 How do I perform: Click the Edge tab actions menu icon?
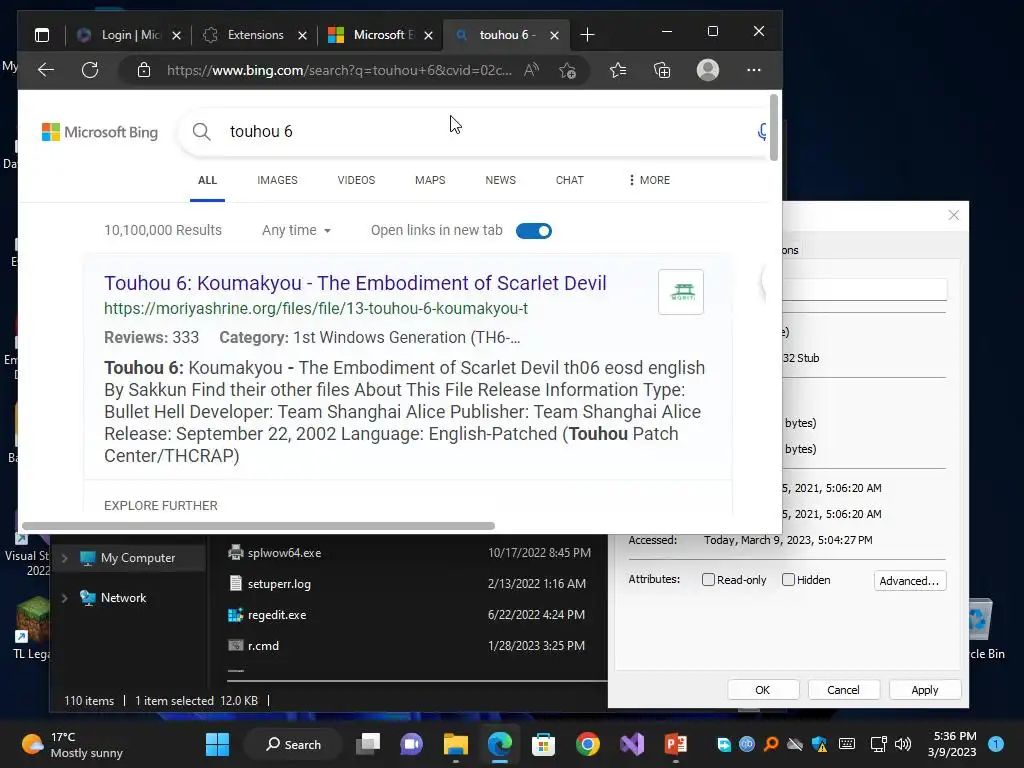(42, 35)
